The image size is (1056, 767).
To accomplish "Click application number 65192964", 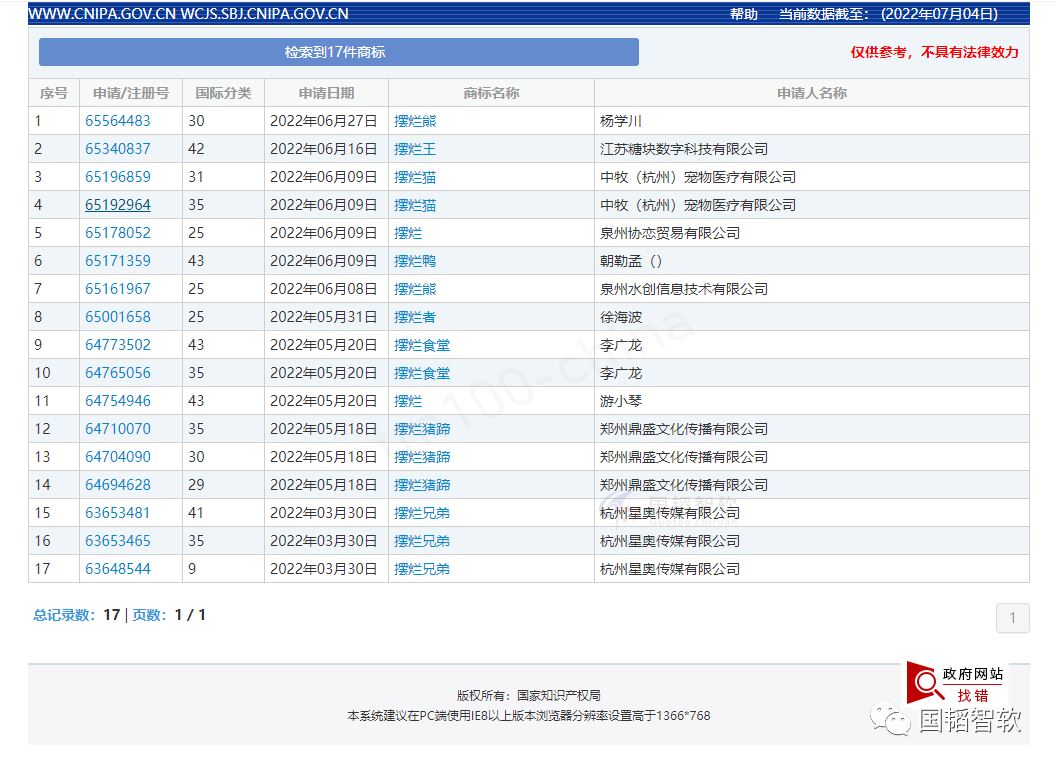I will point(118,205).
